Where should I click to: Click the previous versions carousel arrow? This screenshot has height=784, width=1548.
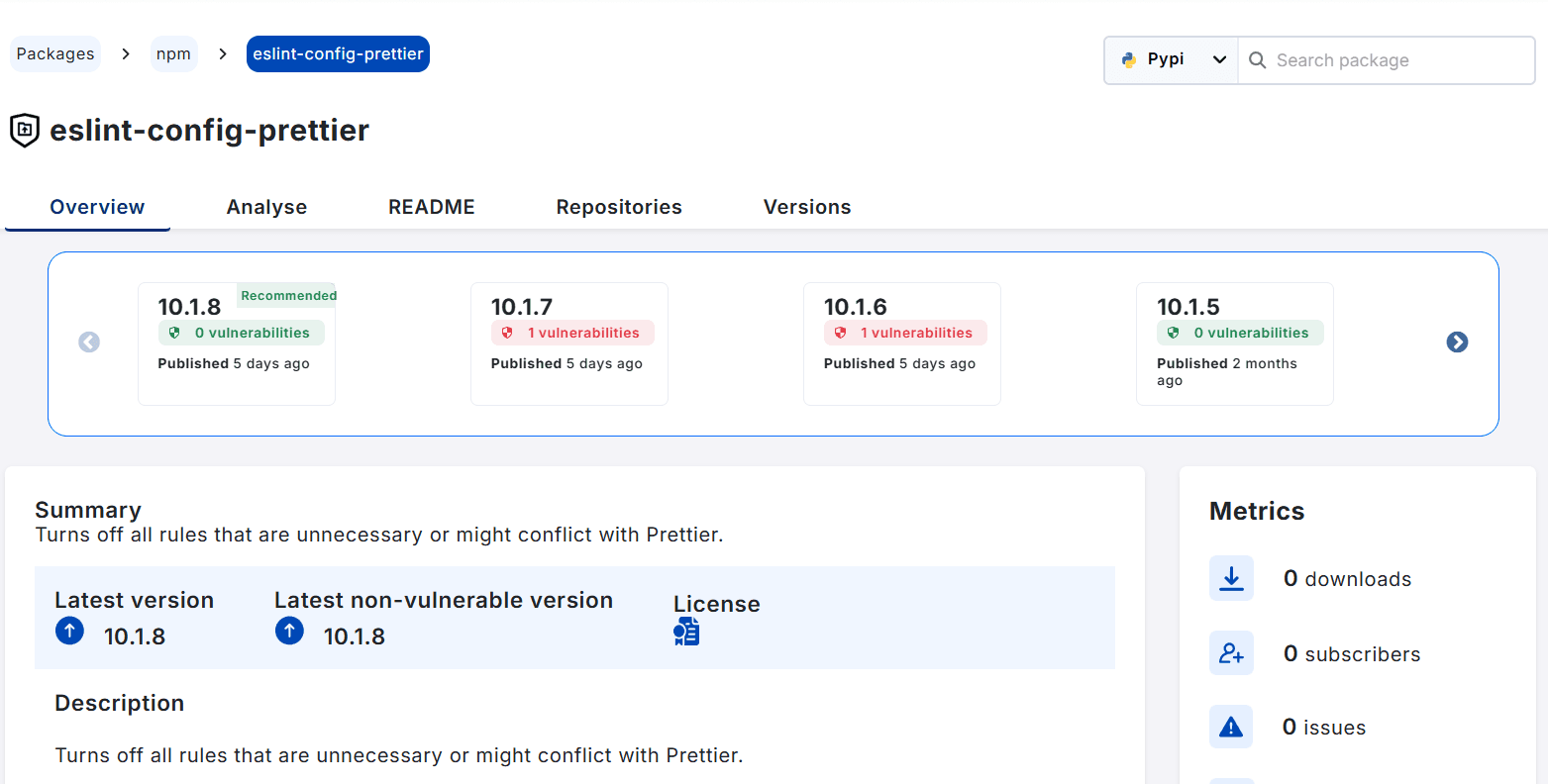pyautogui.click(x=89, y=342)
